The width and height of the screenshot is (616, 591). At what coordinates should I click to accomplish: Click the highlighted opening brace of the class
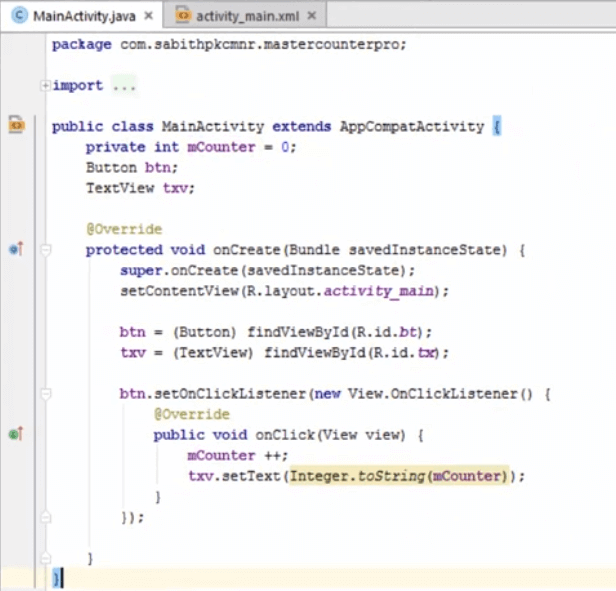[497, 127]
